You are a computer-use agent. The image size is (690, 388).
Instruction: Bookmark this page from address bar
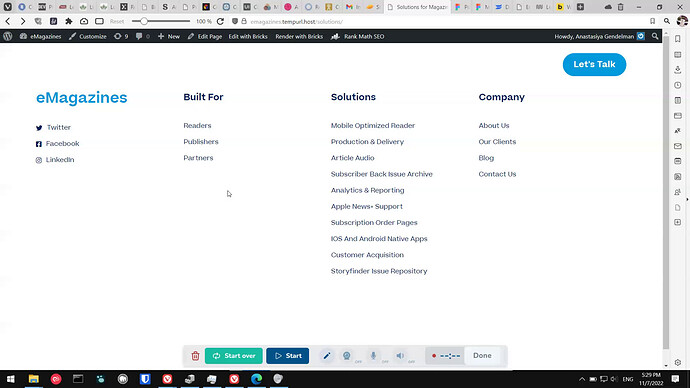click(653, 21)
